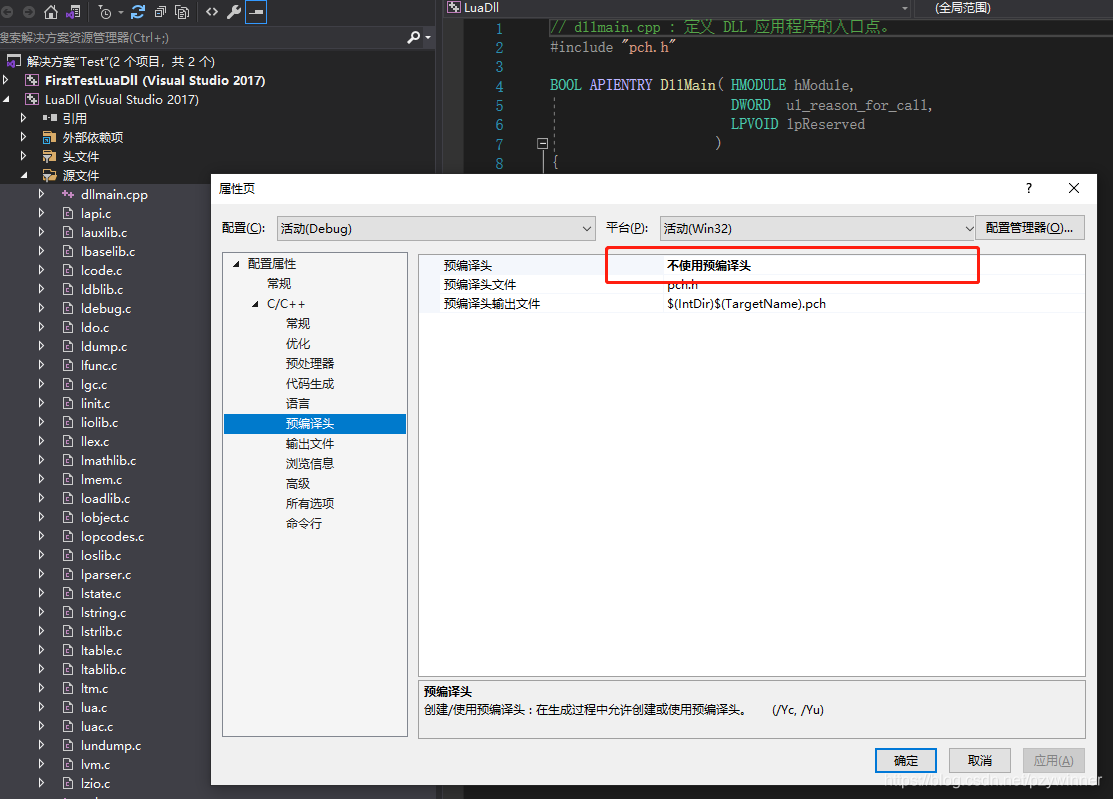This screenshot has height=799, width=1113.
Task: Open the 配置(C) Debug dropdown
Action: point(585,228)
